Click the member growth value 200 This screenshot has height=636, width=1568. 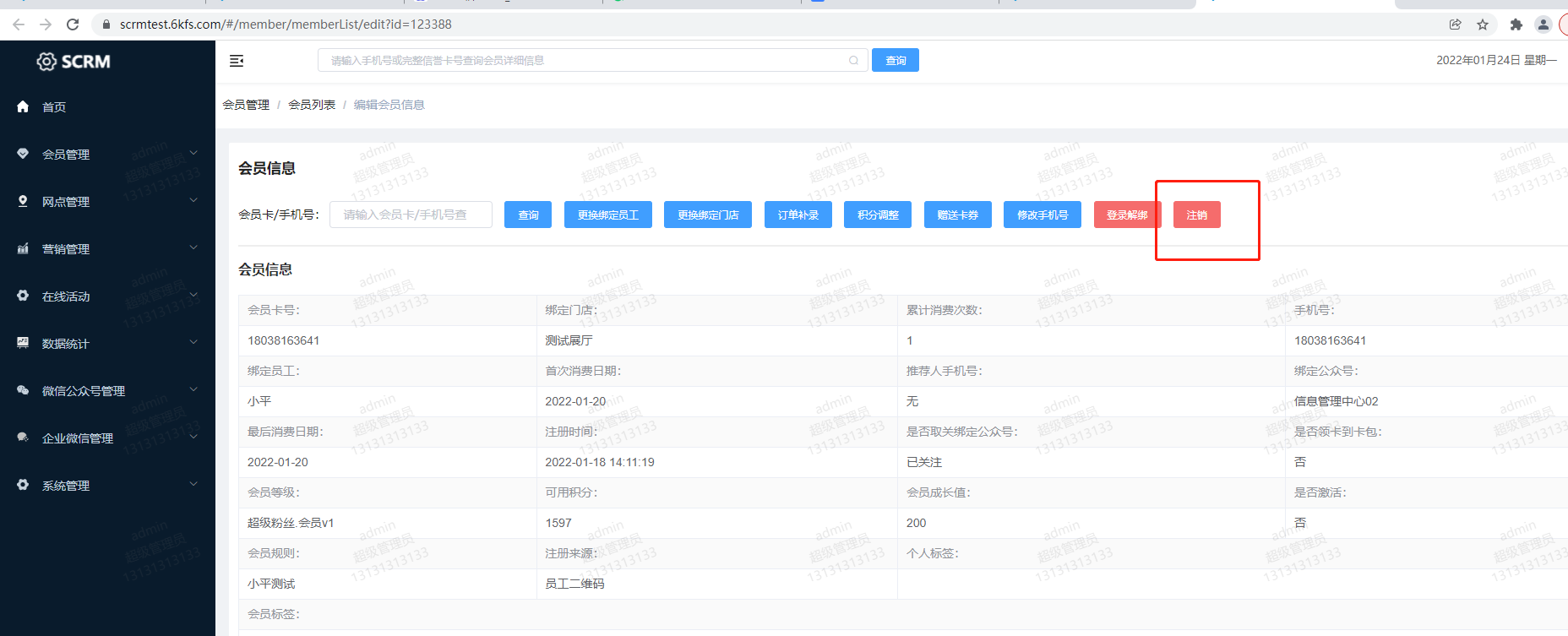(916, 523)
